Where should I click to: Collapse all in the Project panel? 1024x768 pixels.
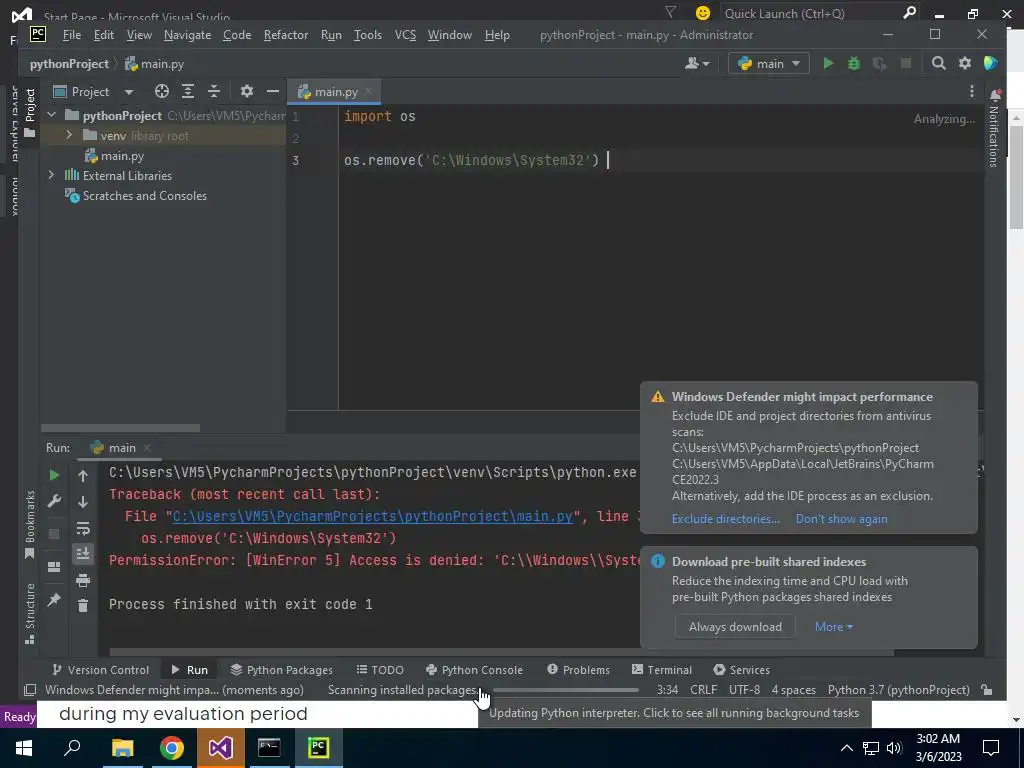[x=214, y=91]
